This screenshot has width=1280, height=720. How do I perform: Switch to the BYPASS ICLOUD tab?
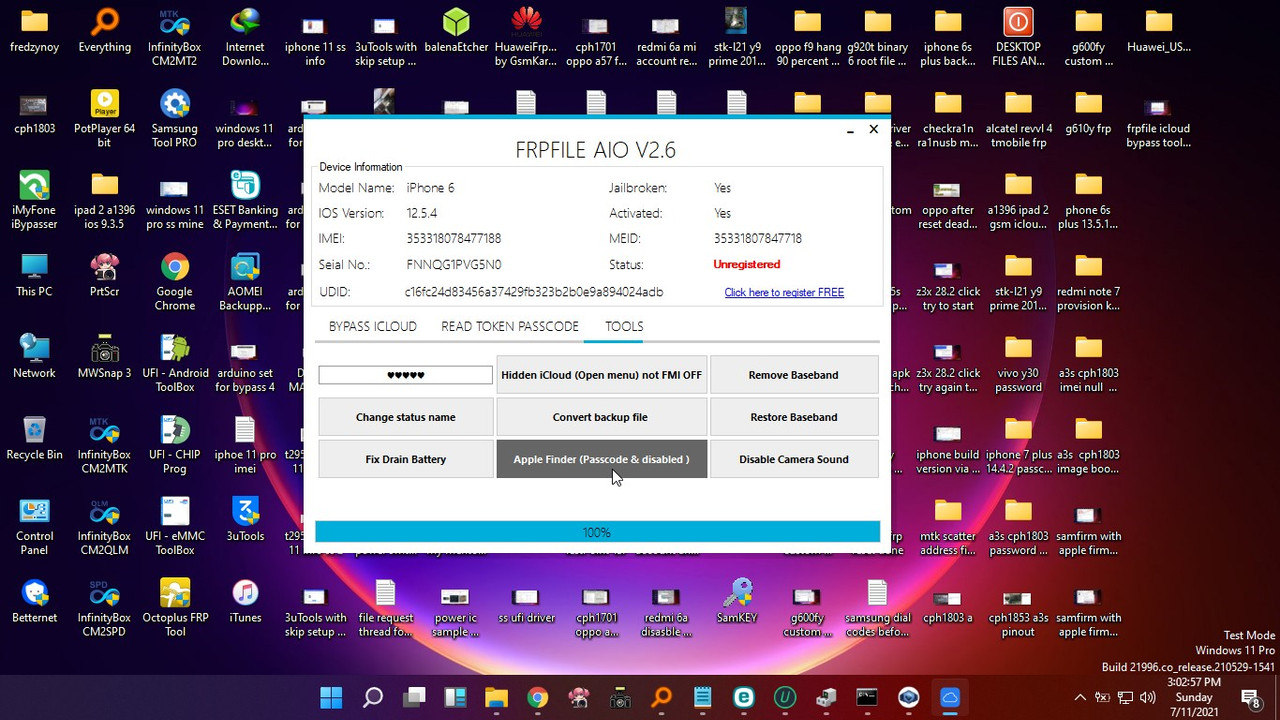[372, 326]
